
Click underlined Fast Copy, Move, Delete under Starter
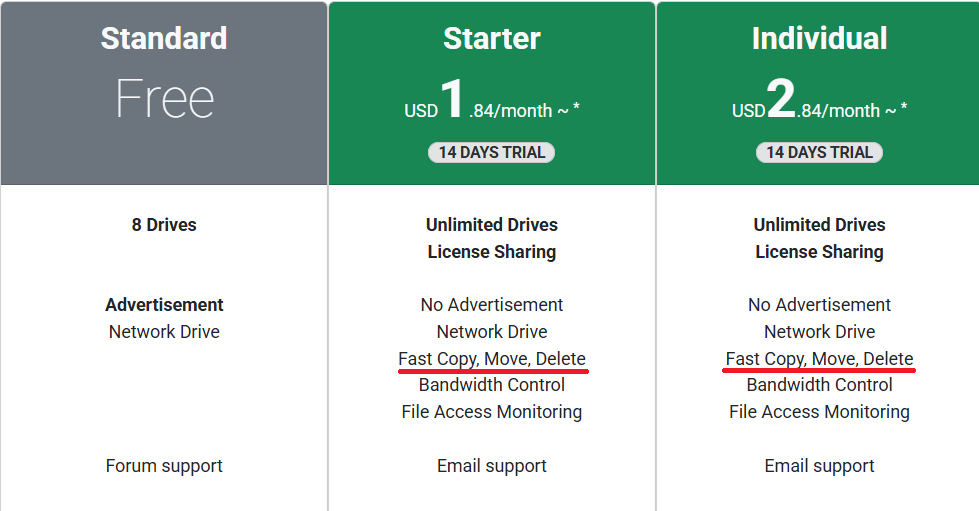point(491,359)
